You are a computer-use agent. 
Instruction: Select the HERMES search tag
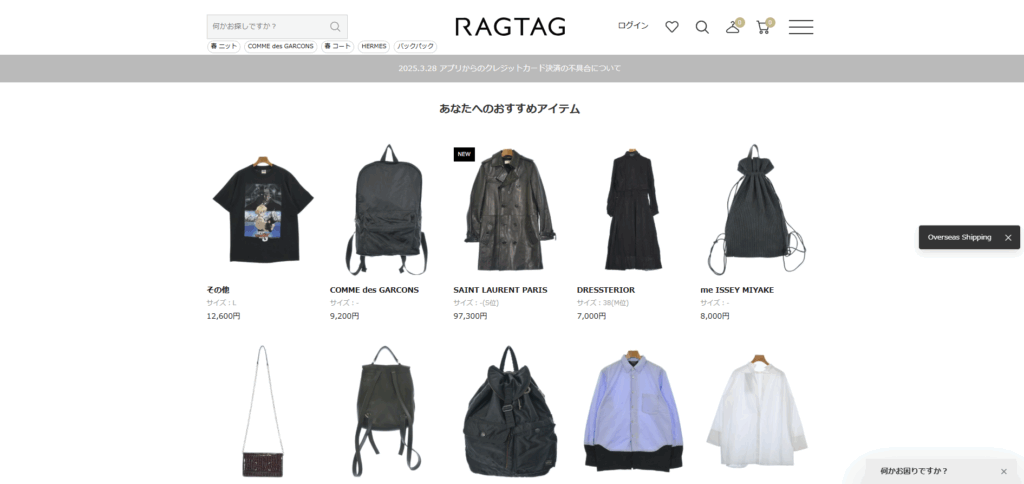pos(374,46)
